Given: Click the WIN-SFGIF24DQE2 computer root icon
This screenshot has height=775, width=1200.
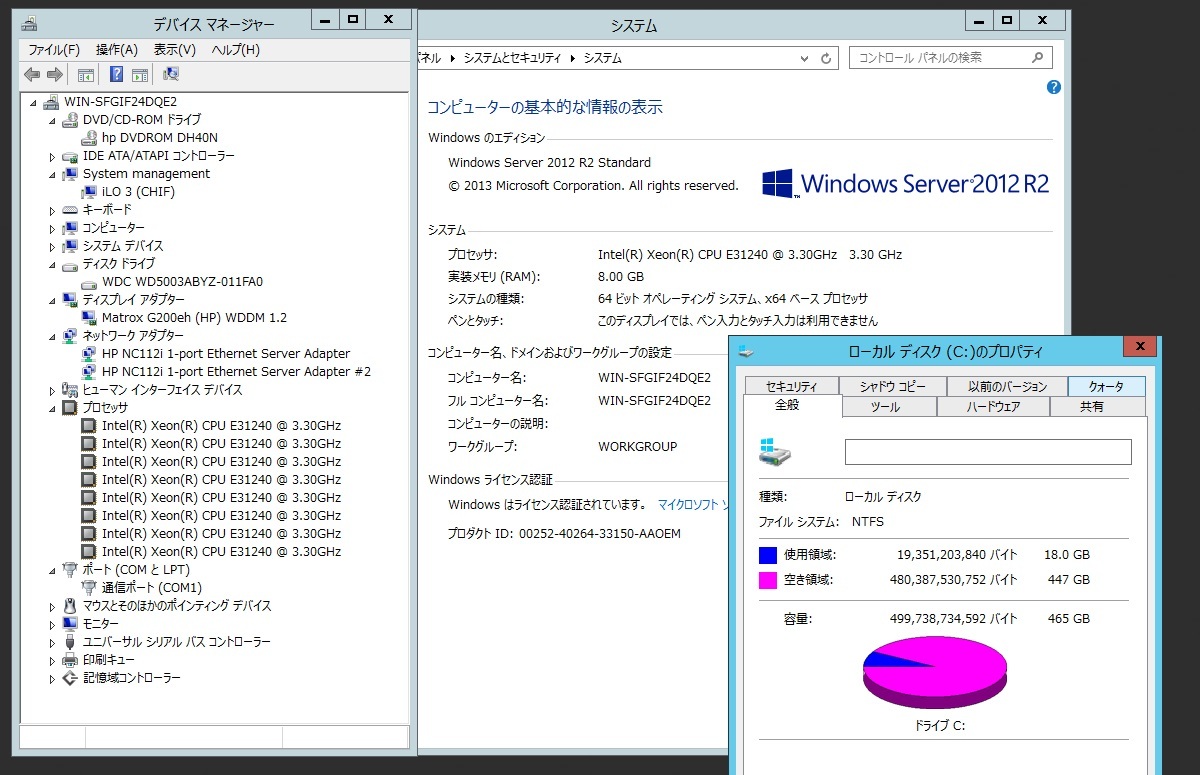Looking at the screenshot, I should (51, 101).
